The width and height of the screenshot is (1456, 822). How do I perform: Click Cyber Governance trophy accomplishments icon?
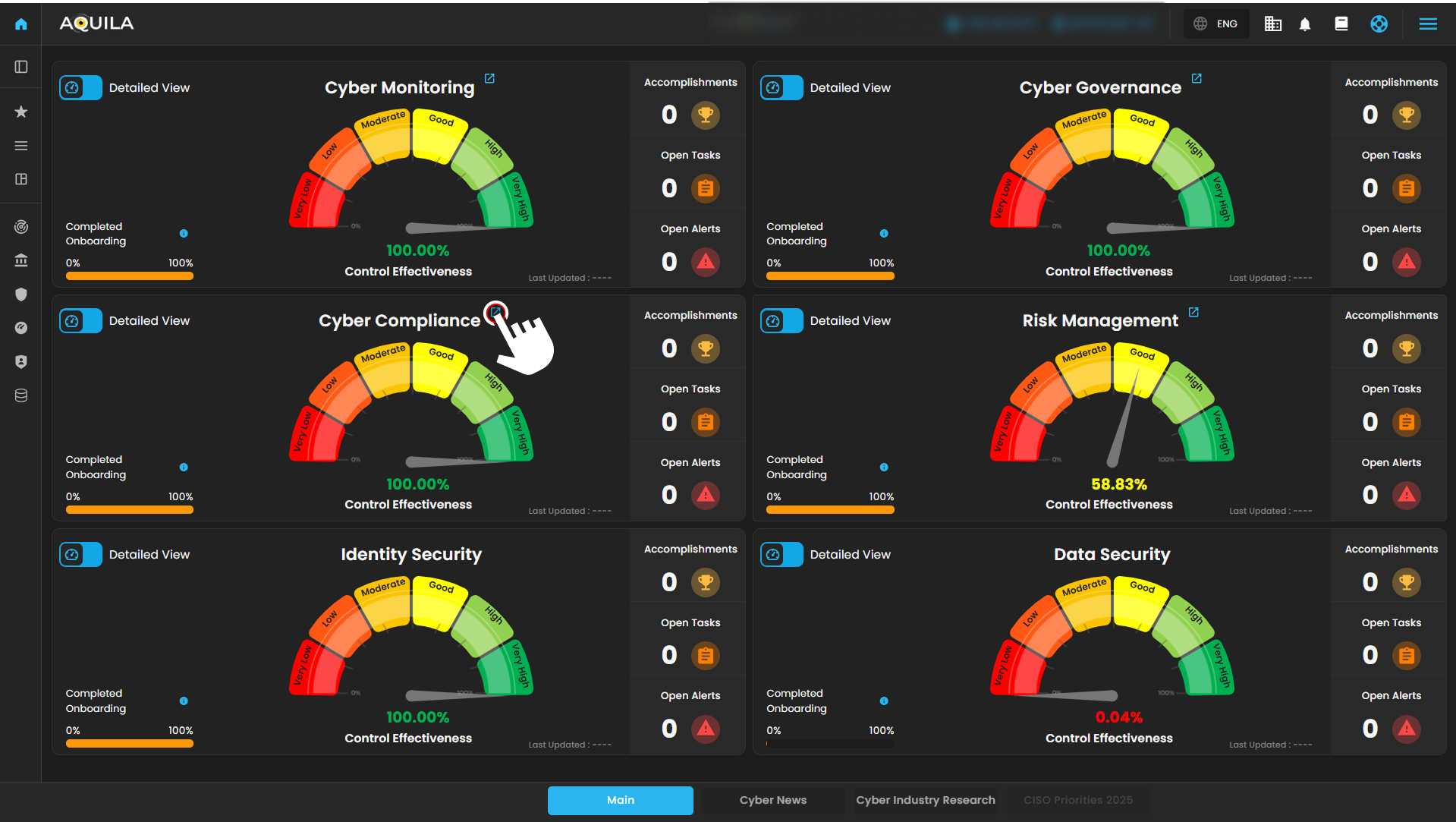[x=1406, y=115]
